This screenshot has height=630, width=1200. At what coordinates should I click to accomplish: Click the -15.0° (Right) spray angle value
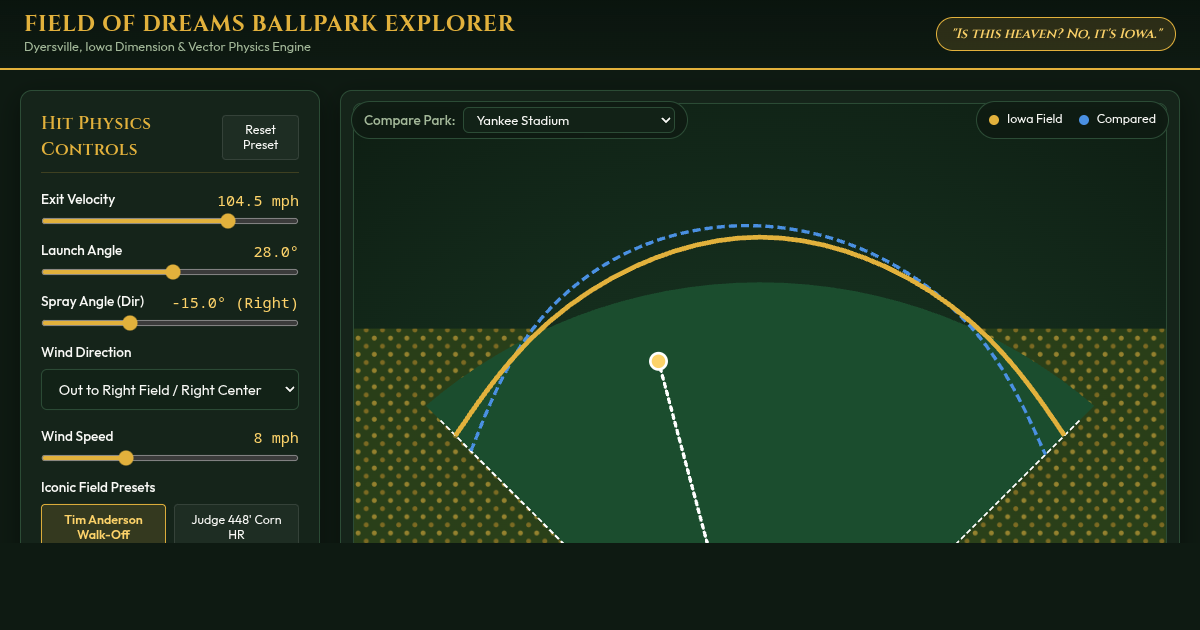235,303
